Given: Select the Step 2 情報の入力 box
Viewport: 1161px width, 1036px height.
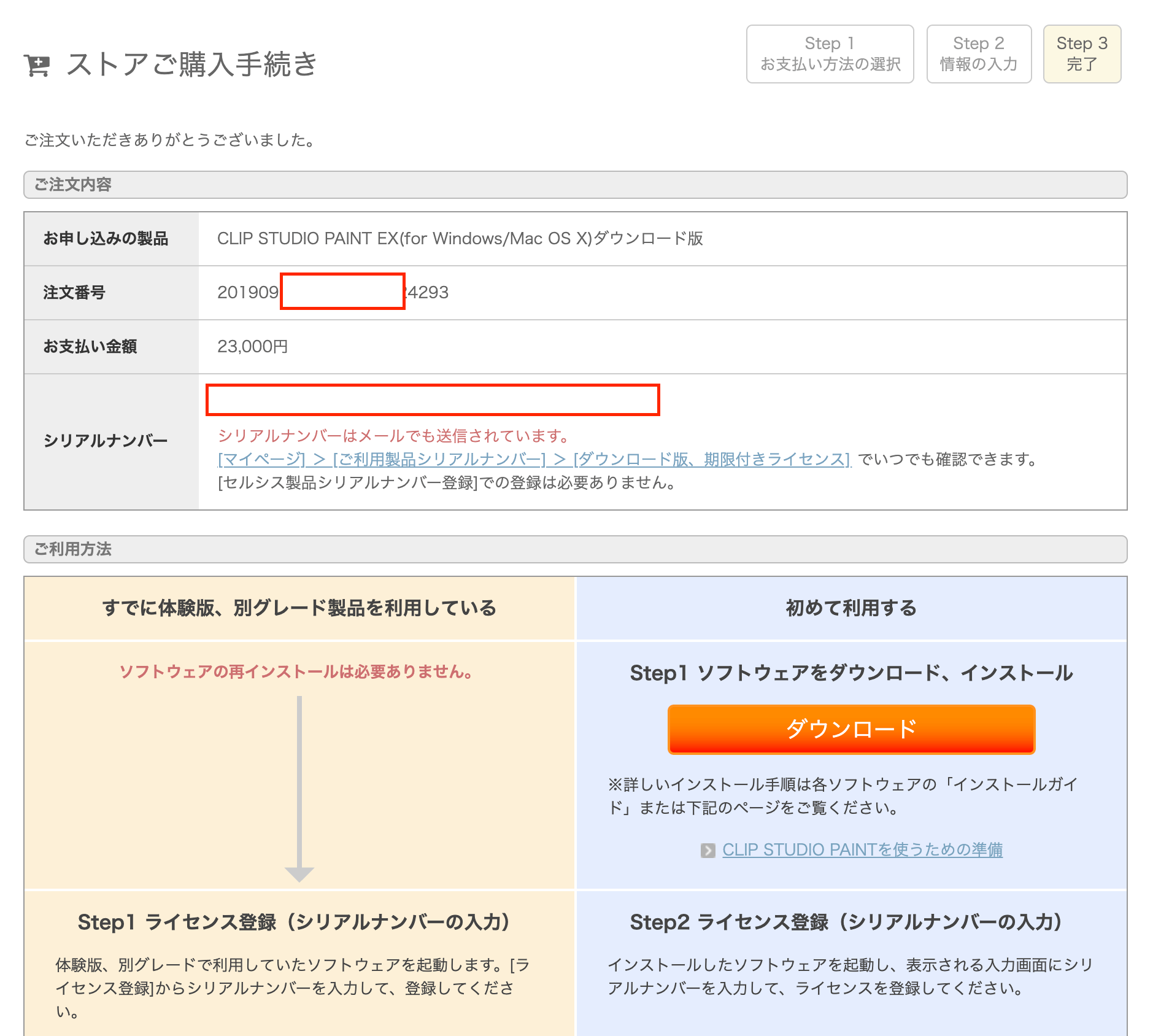Looking at the screenshot, I should [x=979, y=54].
